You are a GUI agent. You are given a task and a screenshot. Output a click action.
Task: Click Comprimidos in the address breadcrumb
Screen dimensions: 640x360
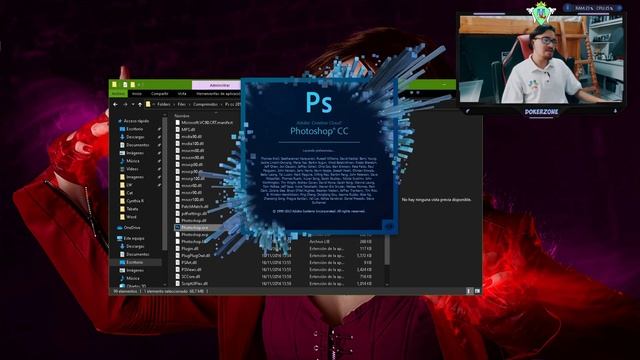coord(205,104)
